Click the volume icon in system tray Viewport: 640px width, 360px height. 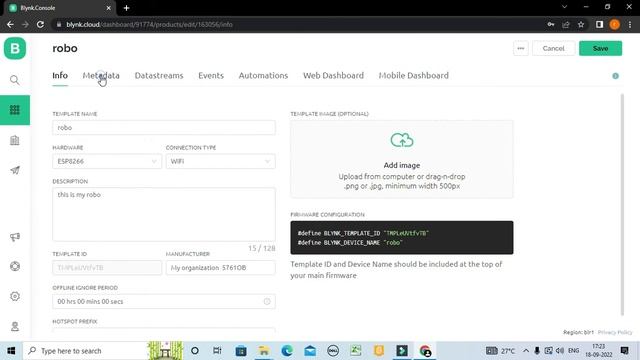(x=560, y=351)
